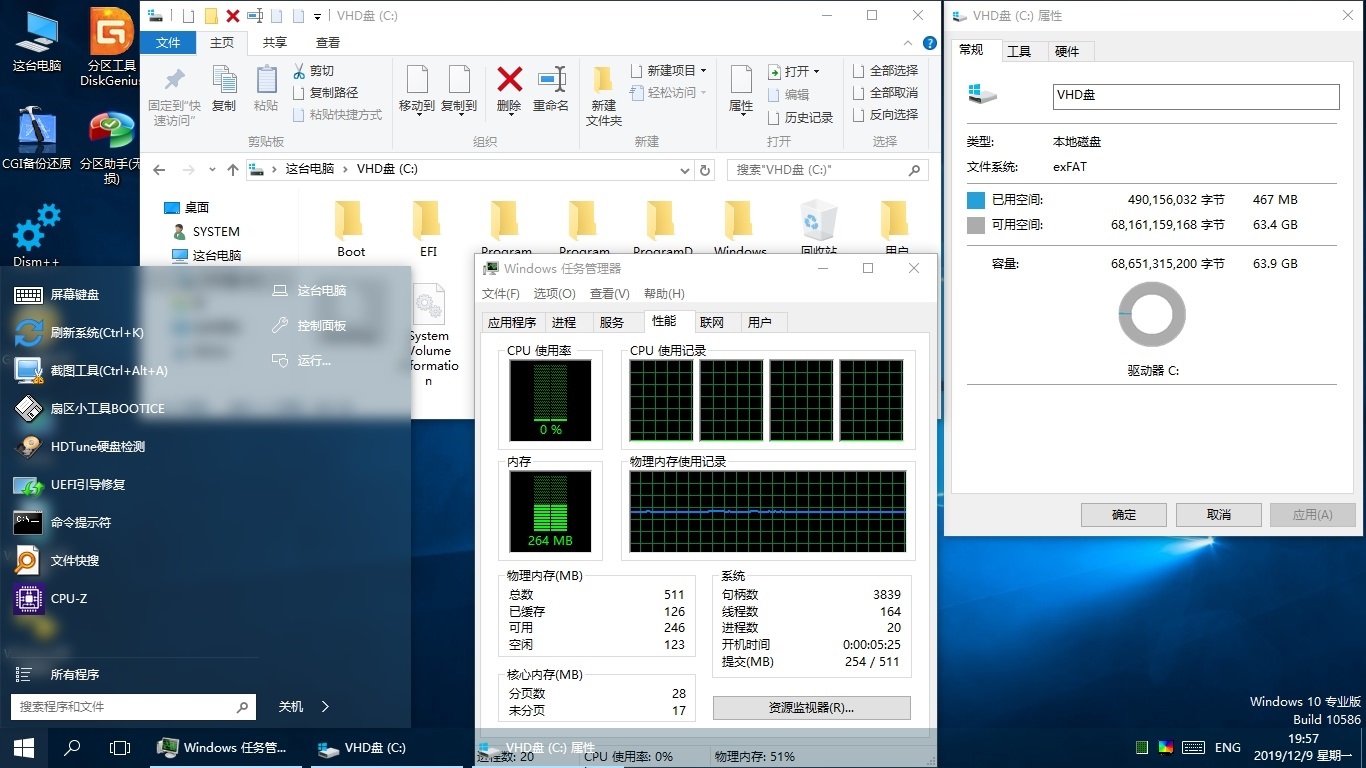Open the Boot folder
The height and width of the screenshot is (768, 1366).
[351, 228]
